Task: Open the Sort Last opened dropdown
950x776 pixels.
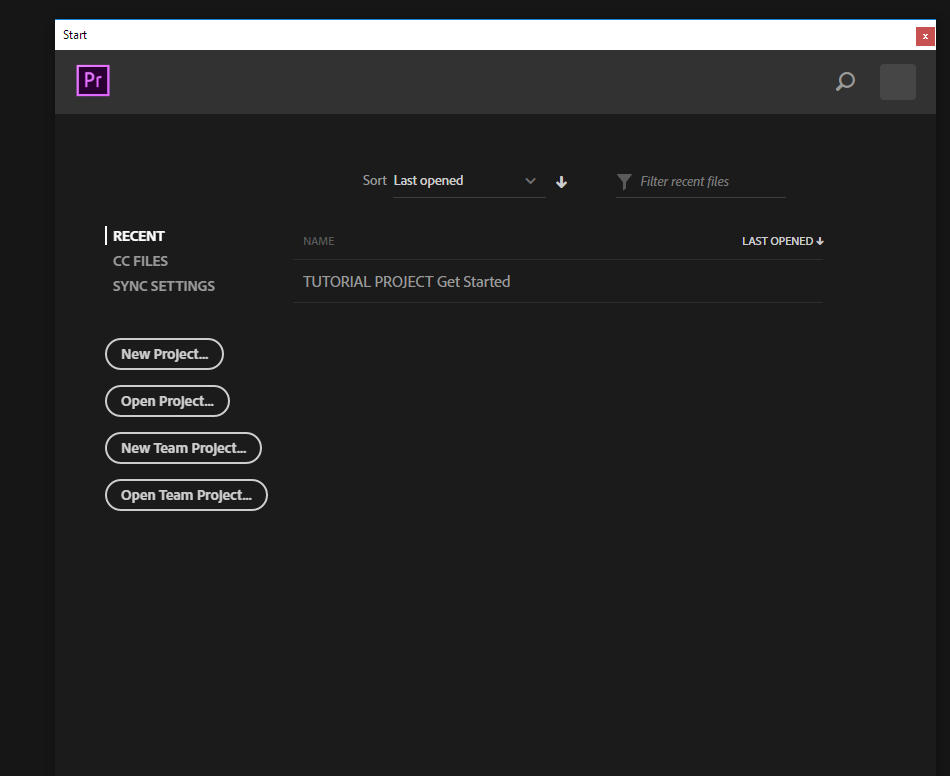Action: (x=469, y=181)
